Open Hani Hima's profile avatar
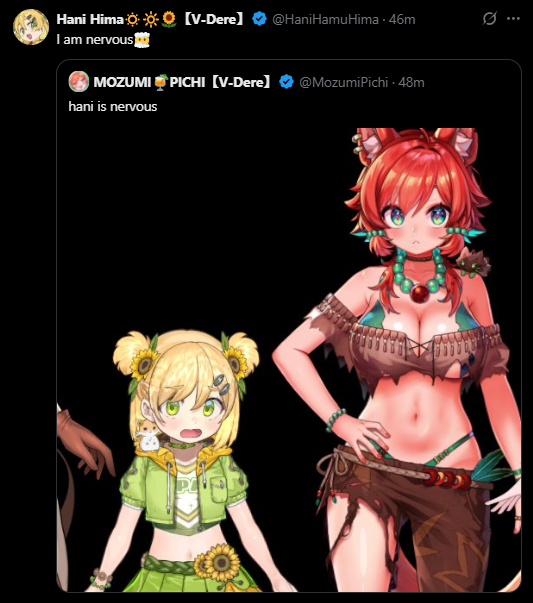 tap(31, 27)
